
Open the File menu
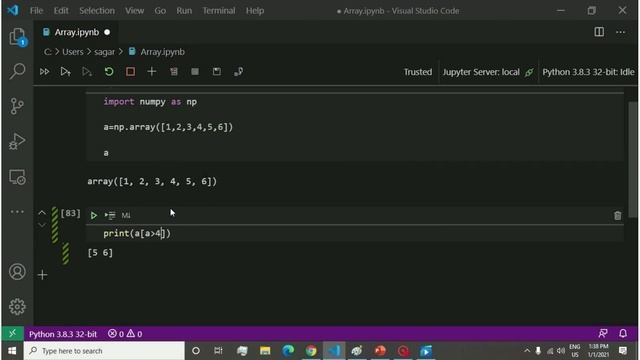coord(36,11)
